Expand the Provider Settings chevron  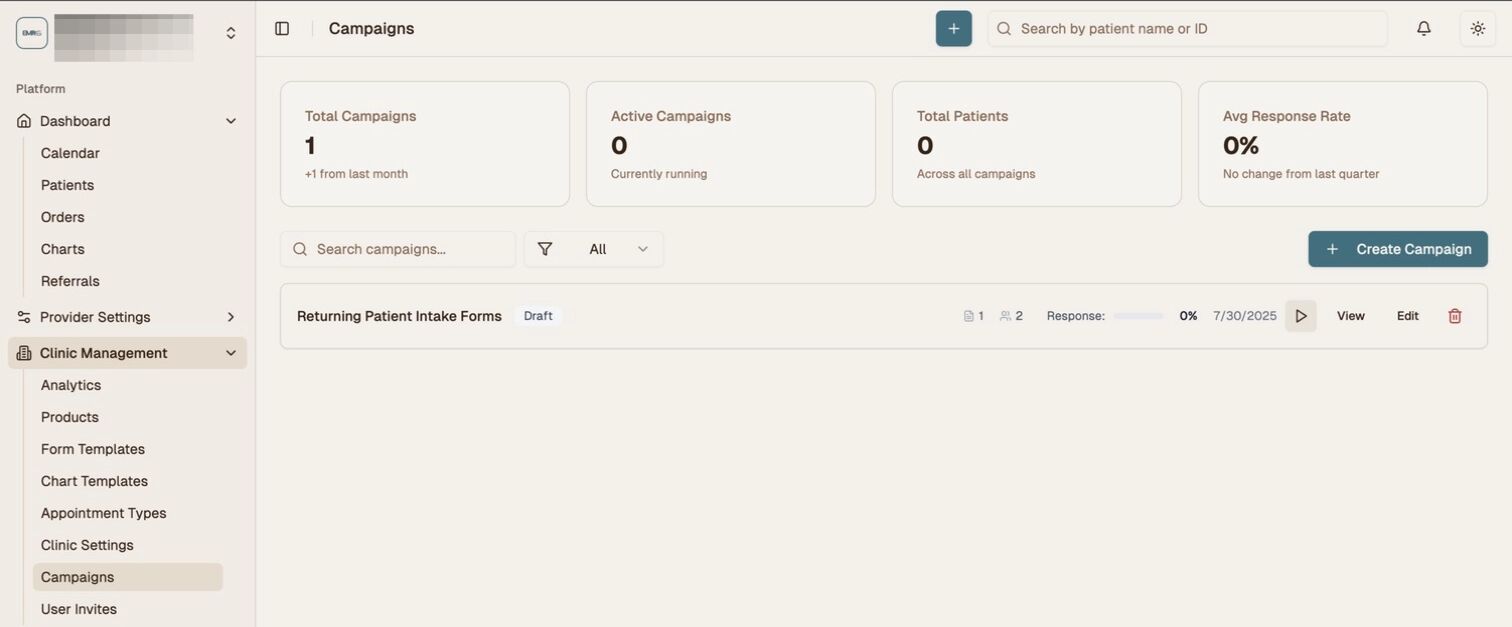coord(231,317)
